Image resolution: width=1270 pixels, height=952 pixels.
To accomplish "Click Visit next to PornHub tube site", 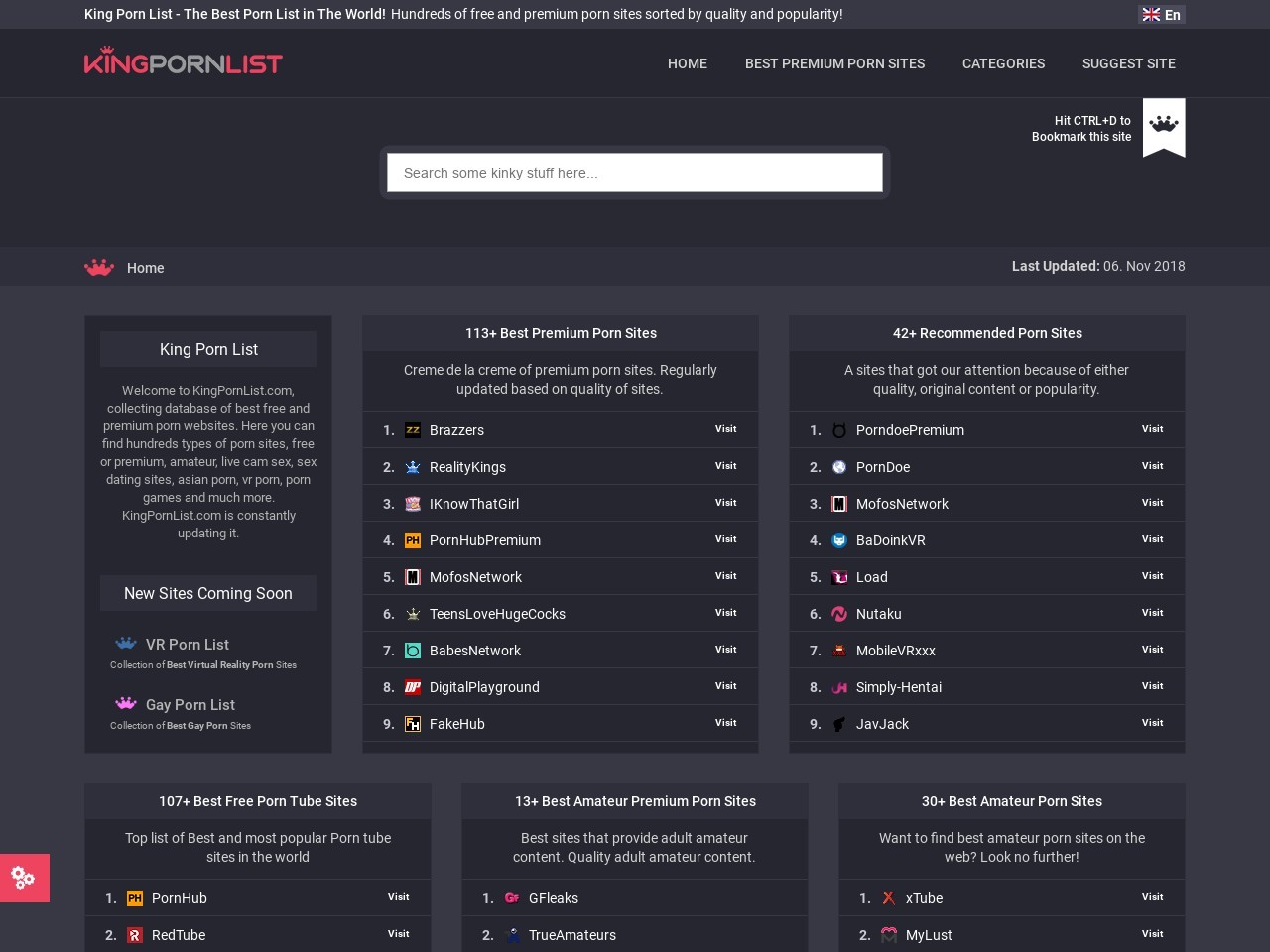I will tap(399, 897).
